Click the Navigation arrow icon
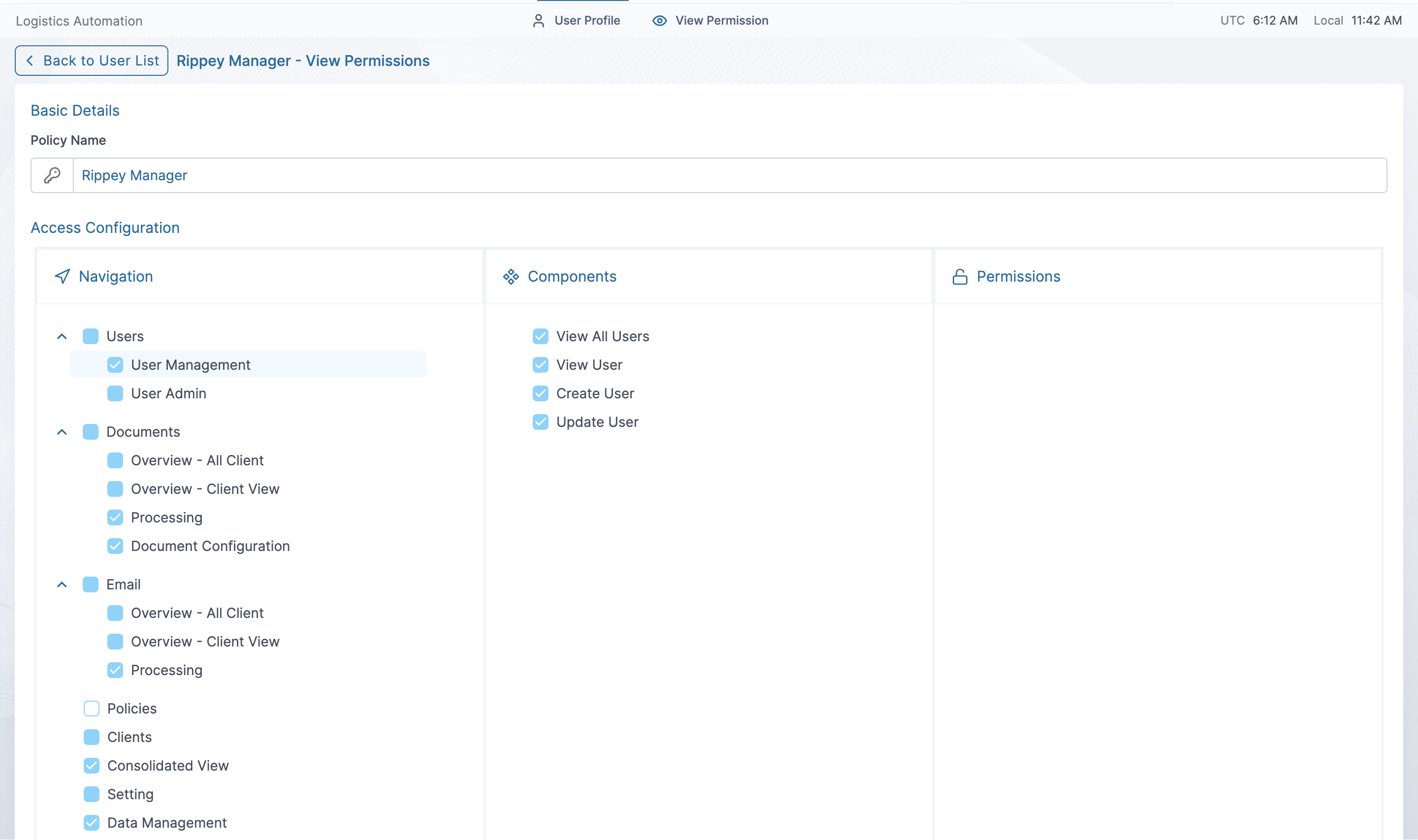The image size is (1418, 840). (x=62, y=276)
